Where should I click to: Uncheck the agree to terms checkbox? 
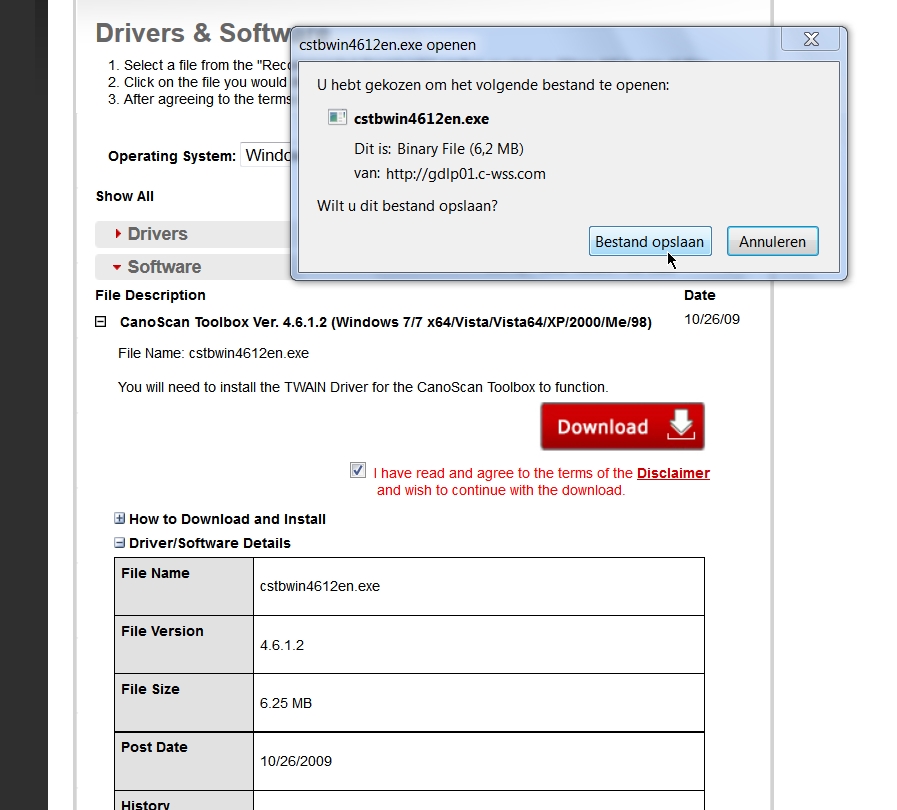point(358,470)
